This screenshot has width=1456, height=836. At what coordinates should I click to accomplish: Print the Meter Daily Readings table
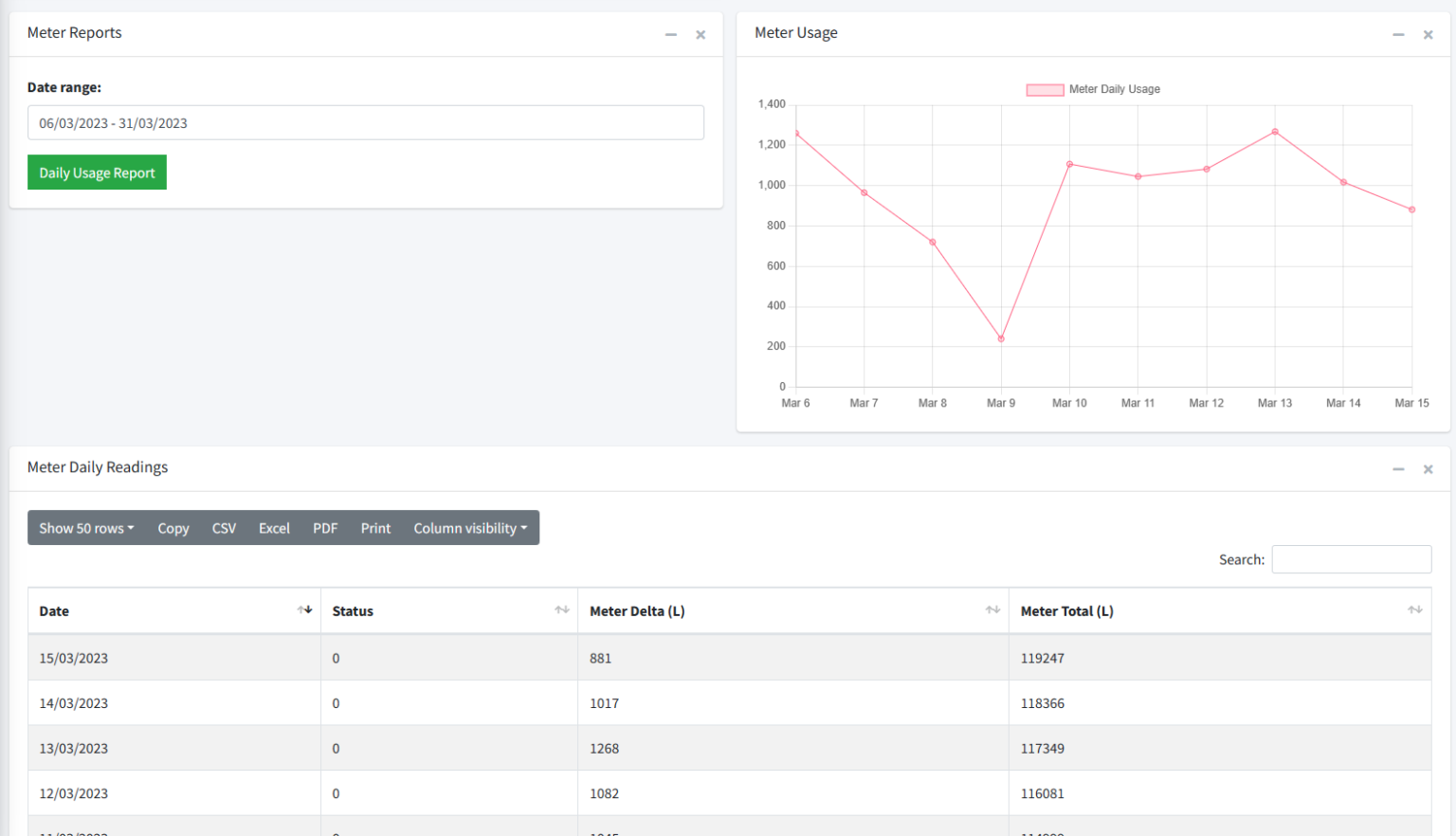click(375, 528)
